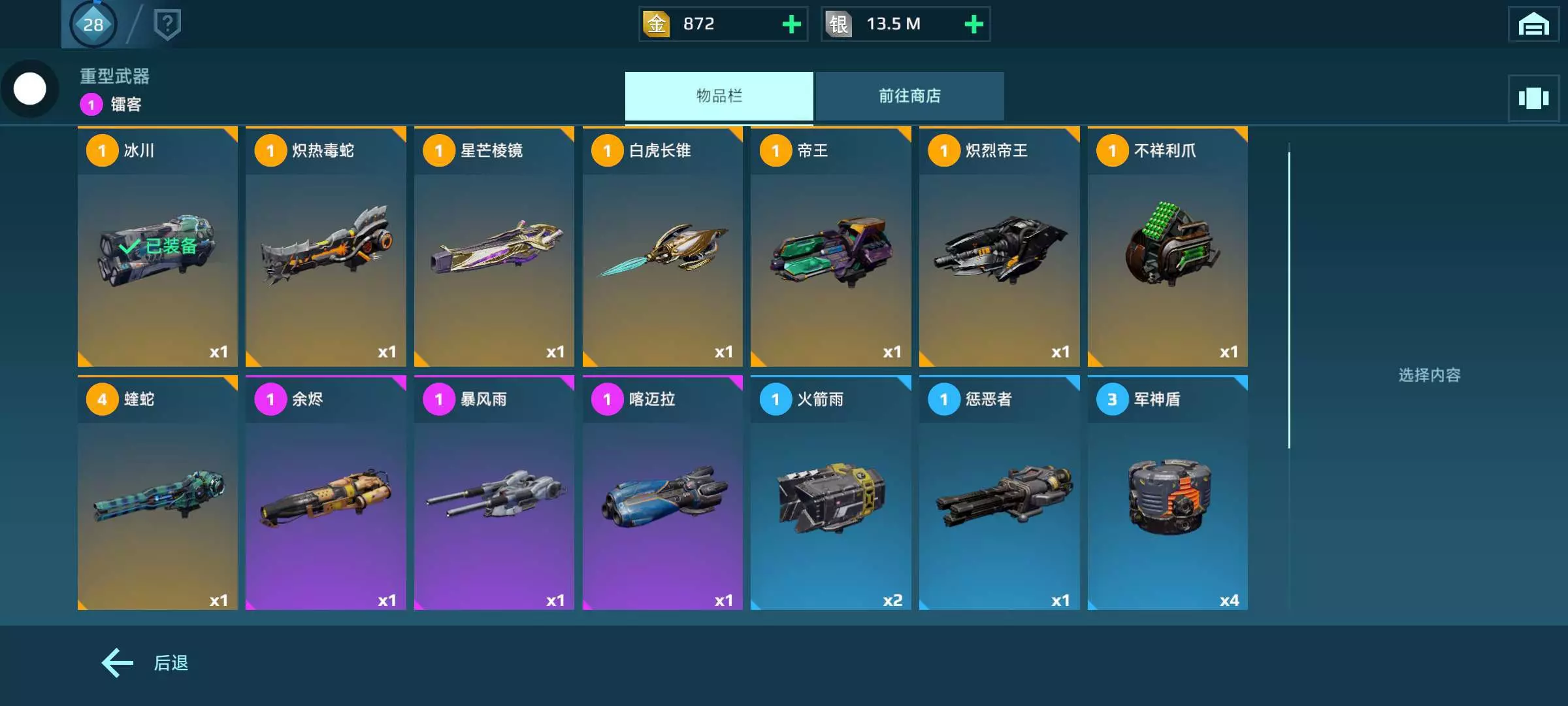Click the help shield question mark icon
Image resolution: width=1568 pixels, height=706 pixels.
coord(167,24)
